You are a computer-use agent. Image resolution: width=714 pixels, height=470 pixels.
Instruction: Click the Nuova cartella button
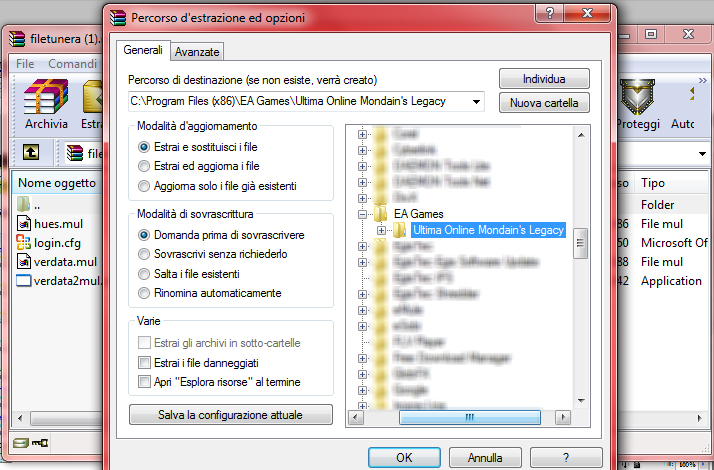point(544,103)
